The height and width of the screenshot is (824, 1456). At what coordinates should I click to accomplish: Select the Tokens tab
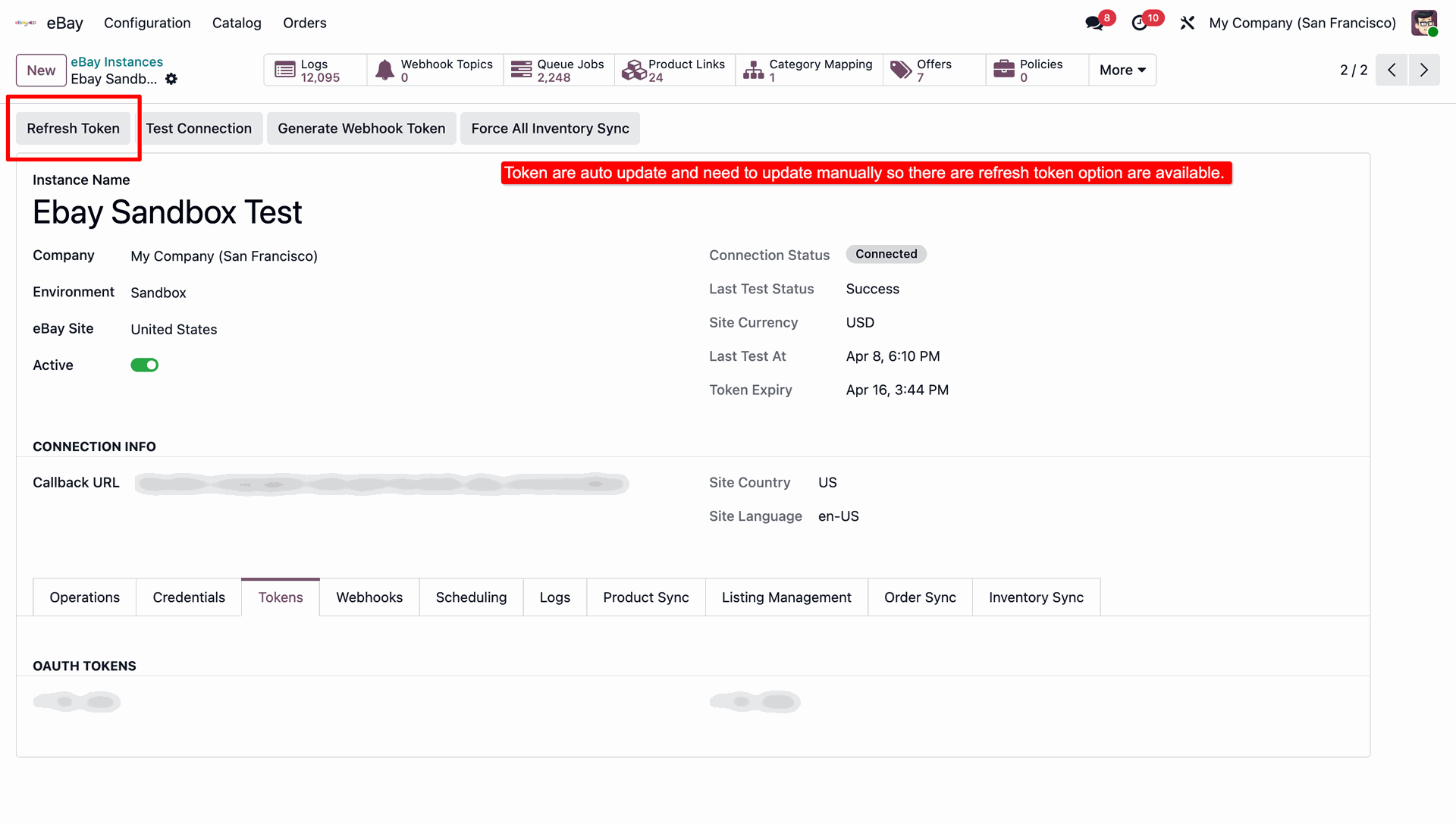281,597
